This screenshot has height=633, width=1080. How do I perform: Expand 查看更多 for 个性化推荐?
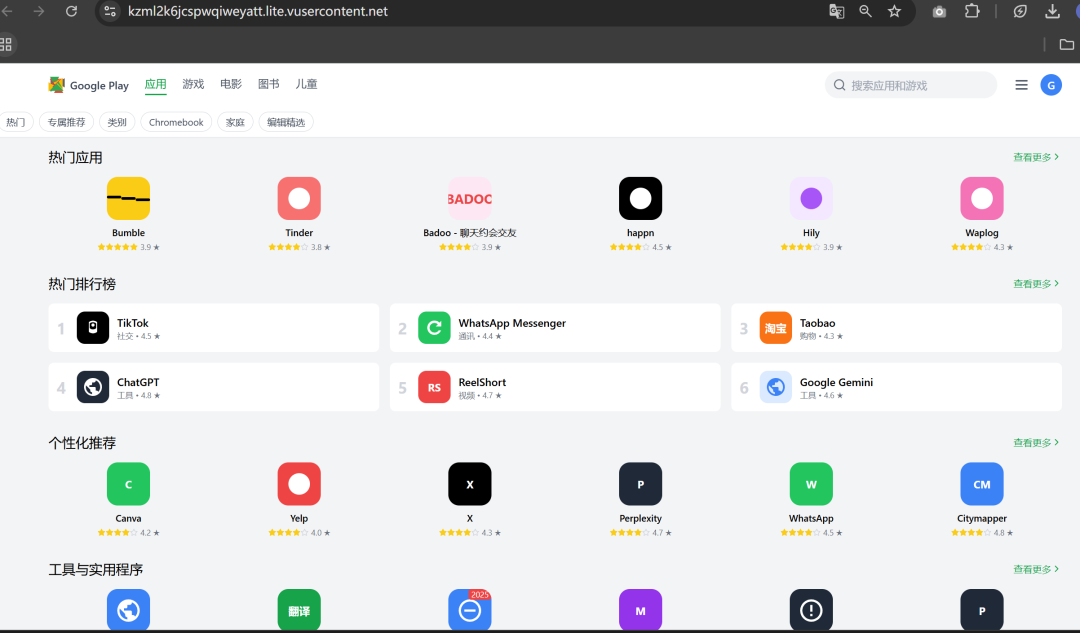point(1036,442)
